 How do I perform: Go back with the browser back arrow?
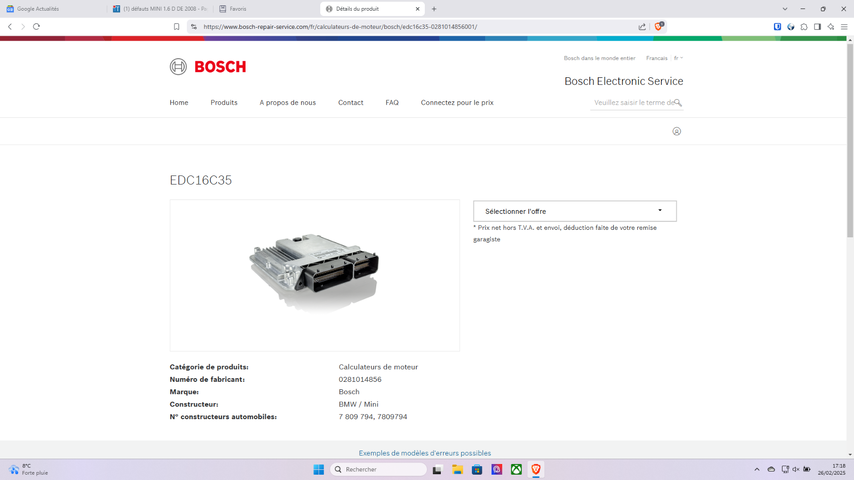click(10, 26)
